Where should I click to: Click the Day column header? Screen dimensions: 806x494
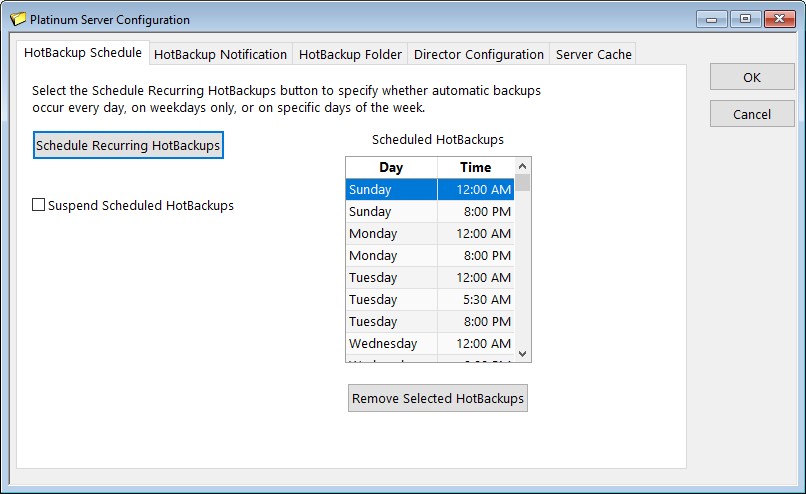[x=391, y=168]
